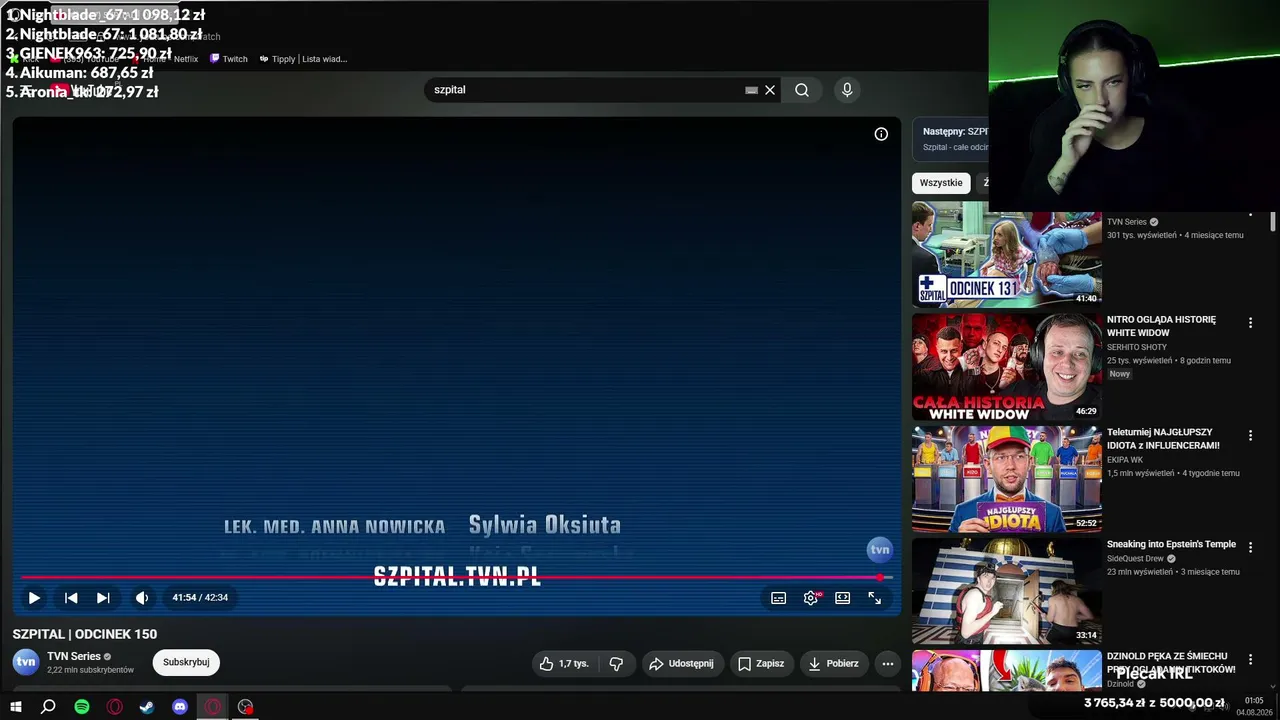Open 'NITRO OGLĄDA HISTORIĘ WHITE WIDOW' title

(x=1162, y=326)
